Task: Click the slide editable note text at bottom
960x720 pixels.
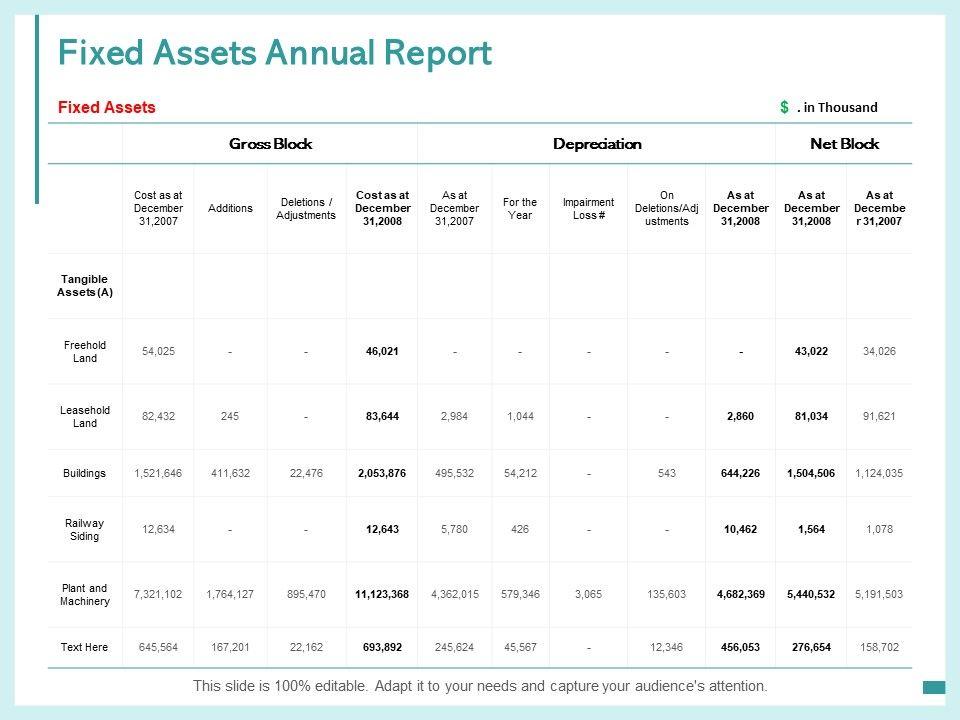Action: click(x=480, y=686)
